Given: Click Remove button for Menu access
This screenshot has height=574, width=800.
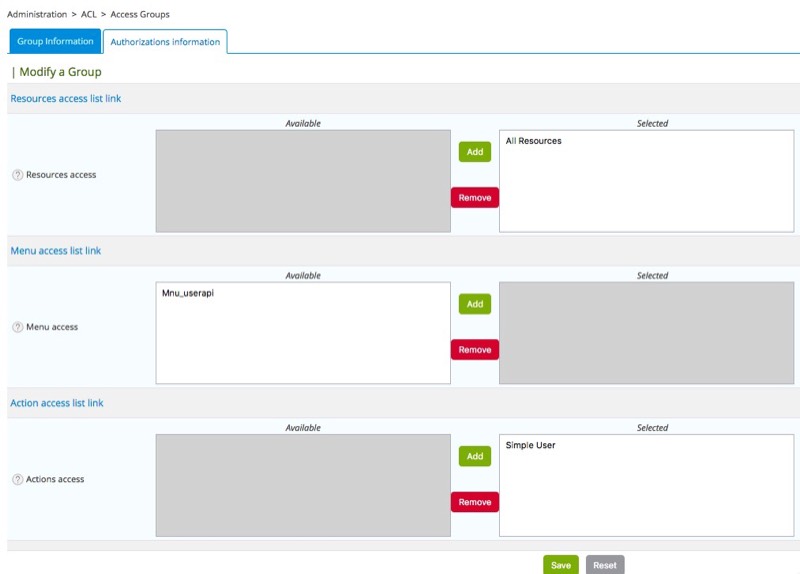Looking at the screenshot, I should tap(475, 350).
